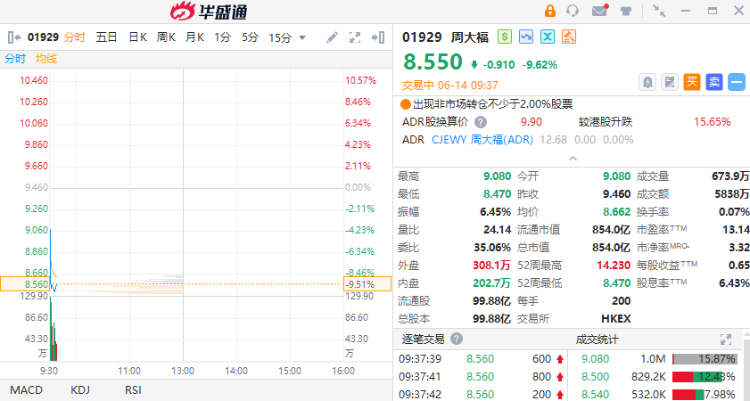Click the 均价 value 8.662
This screenshot has width=750, height=401.
[617, 212]
